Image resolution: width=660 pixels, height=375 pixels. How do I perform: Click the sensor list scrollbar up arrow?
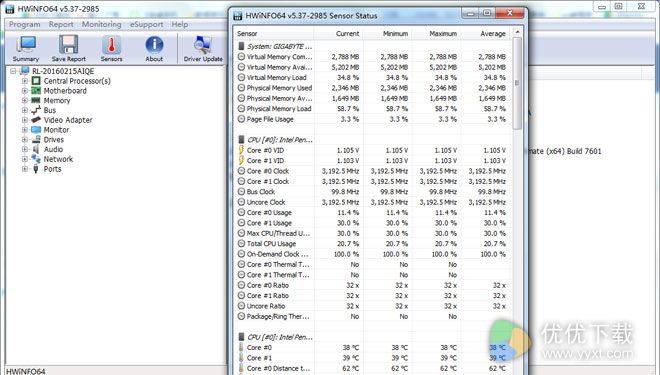[x=517, y=32]
